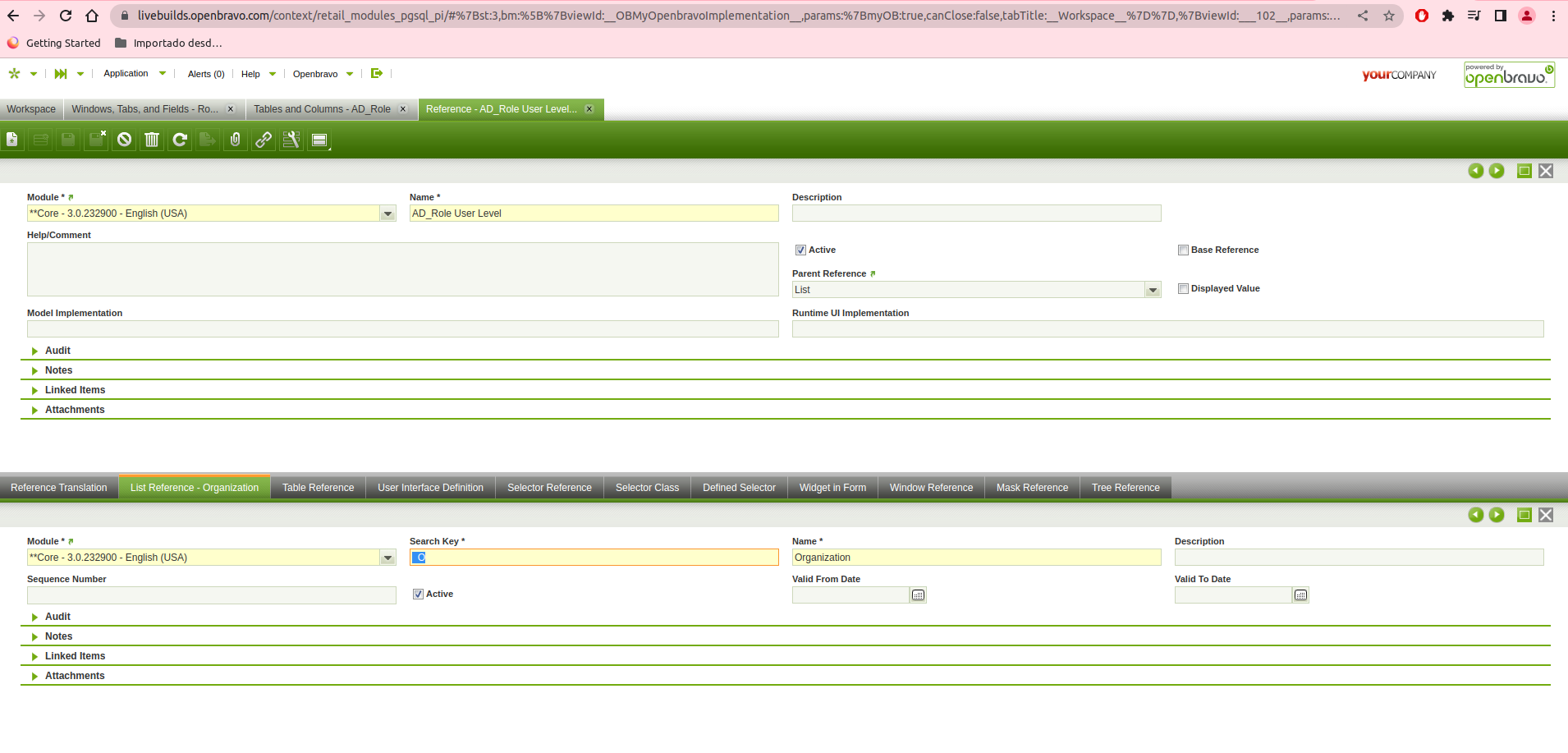This screenshot has width=1568, height=753.
Task: Click the new document toolbar icon
Action: tap(12, 140)
